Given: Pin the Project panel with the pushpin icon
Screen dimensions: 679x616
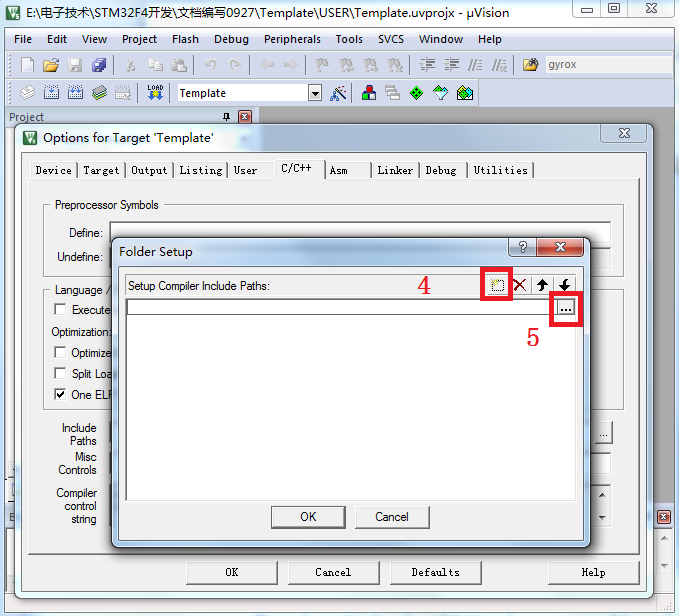Looking at the screenshot, I should 226,116.
